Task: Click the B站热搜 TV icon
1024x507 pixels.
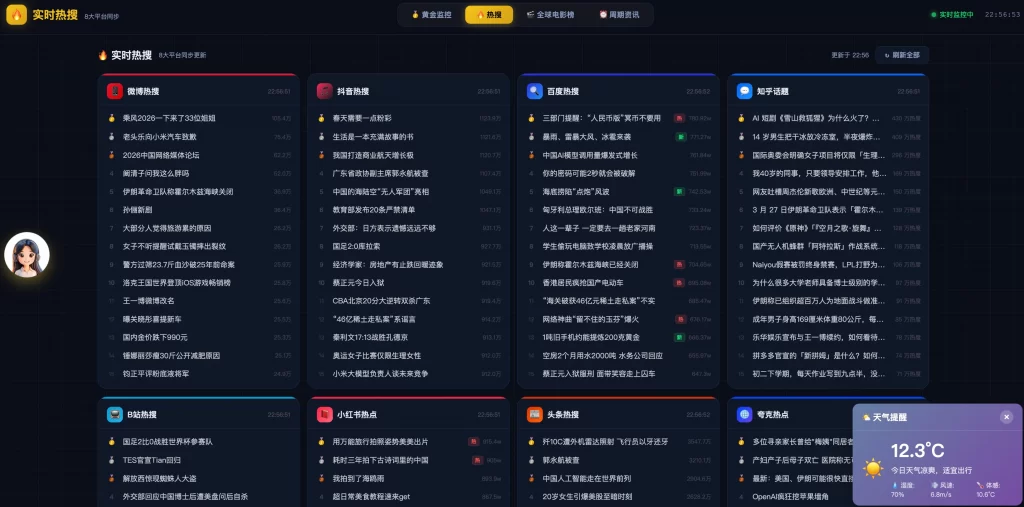Action: 115,414
